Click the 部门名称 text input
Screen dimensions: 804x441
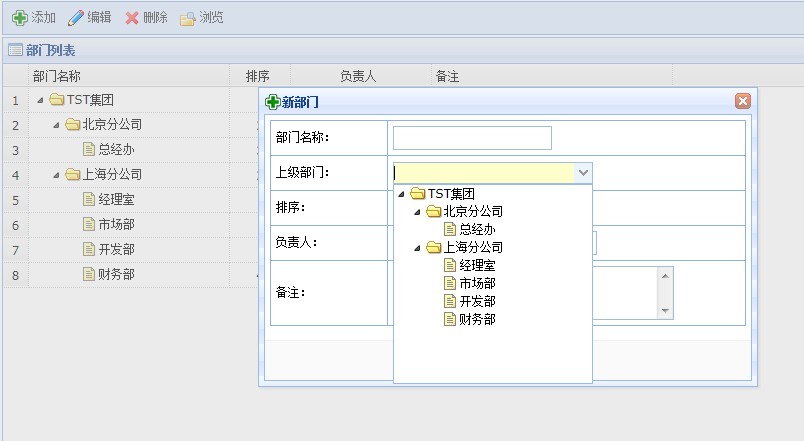472,138
